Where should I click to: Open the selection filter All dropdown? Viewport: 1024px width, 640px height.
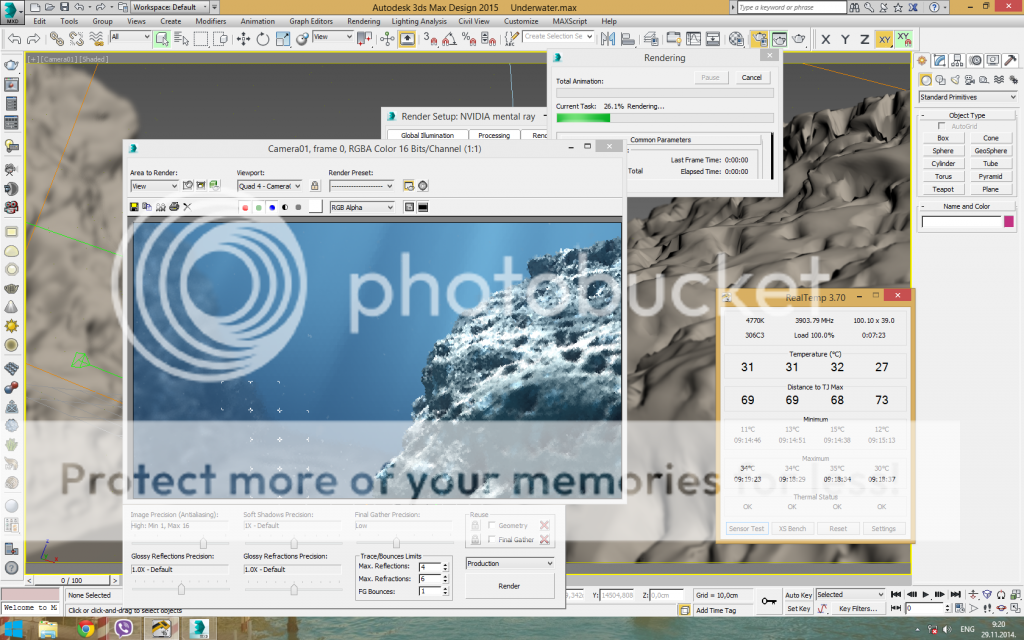click(131, 37)
